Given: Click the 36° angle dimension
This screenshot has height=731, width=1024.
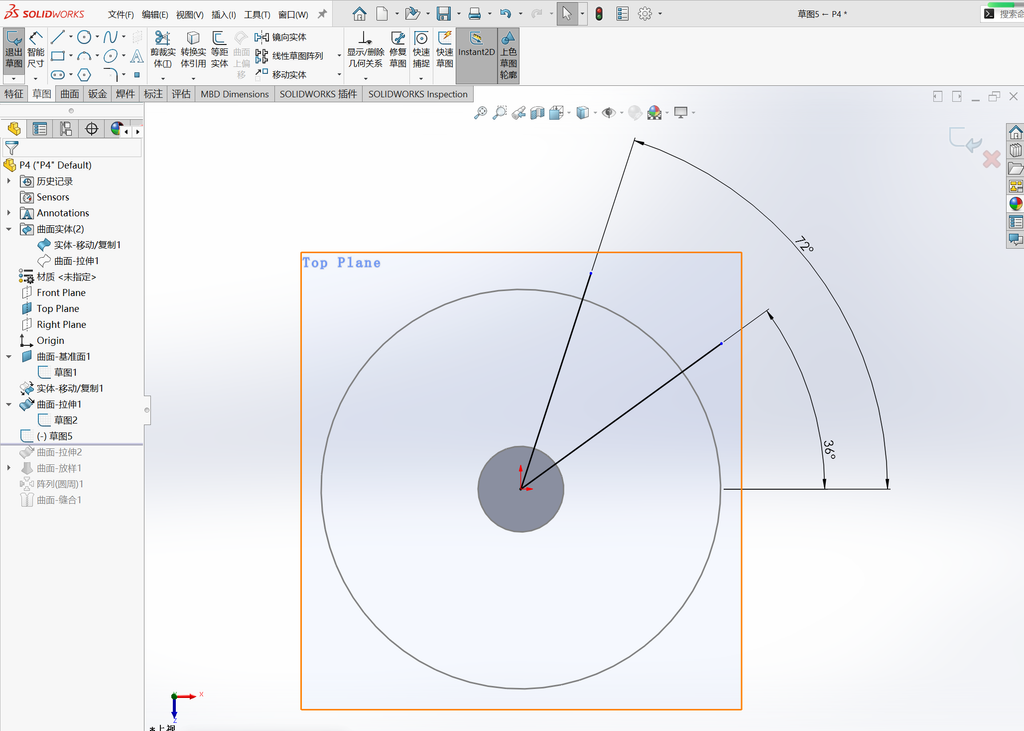Looking at the screenshot, I should pos(829,449).
